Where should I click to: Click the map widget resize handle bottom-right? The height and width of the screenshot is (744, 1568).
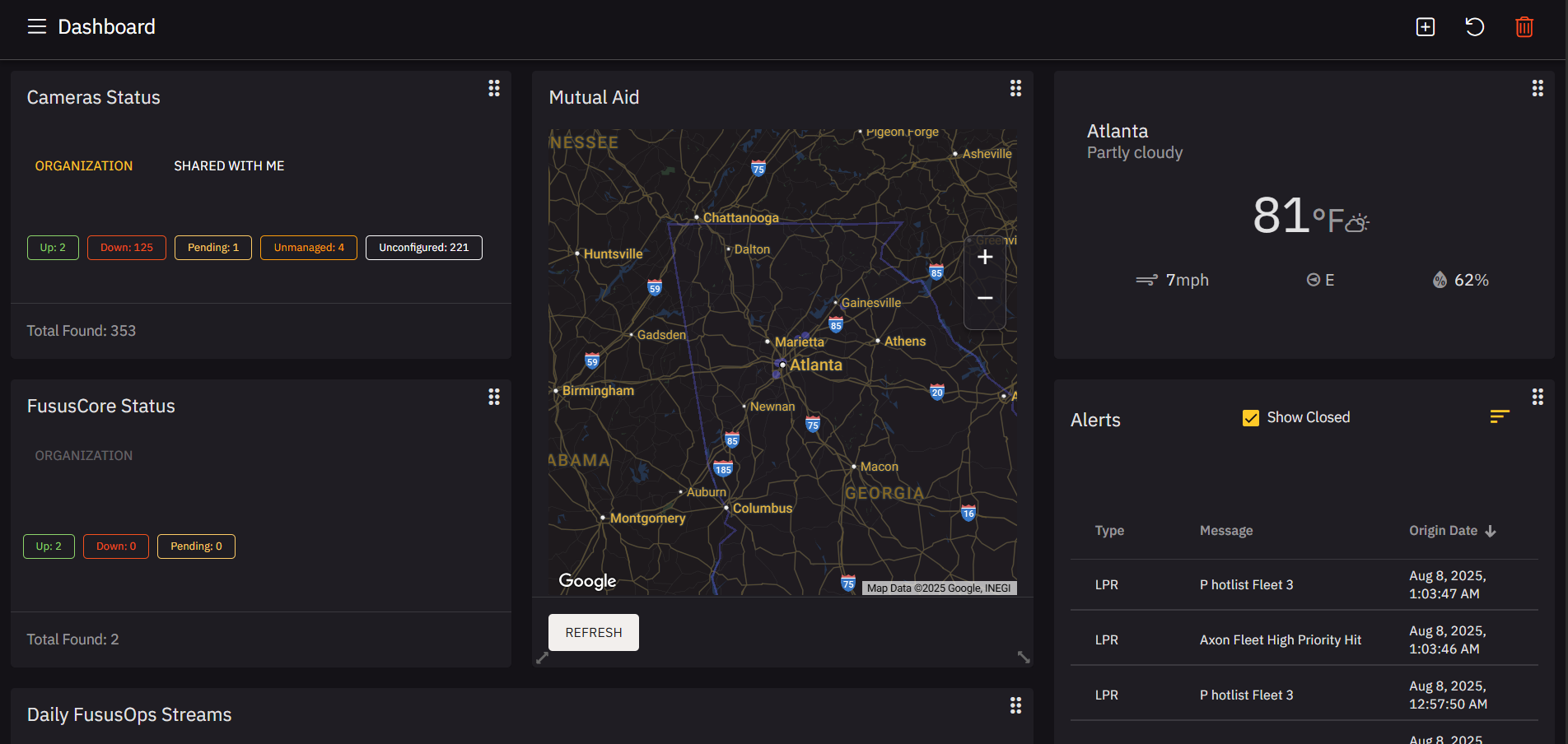point(1024,657)
